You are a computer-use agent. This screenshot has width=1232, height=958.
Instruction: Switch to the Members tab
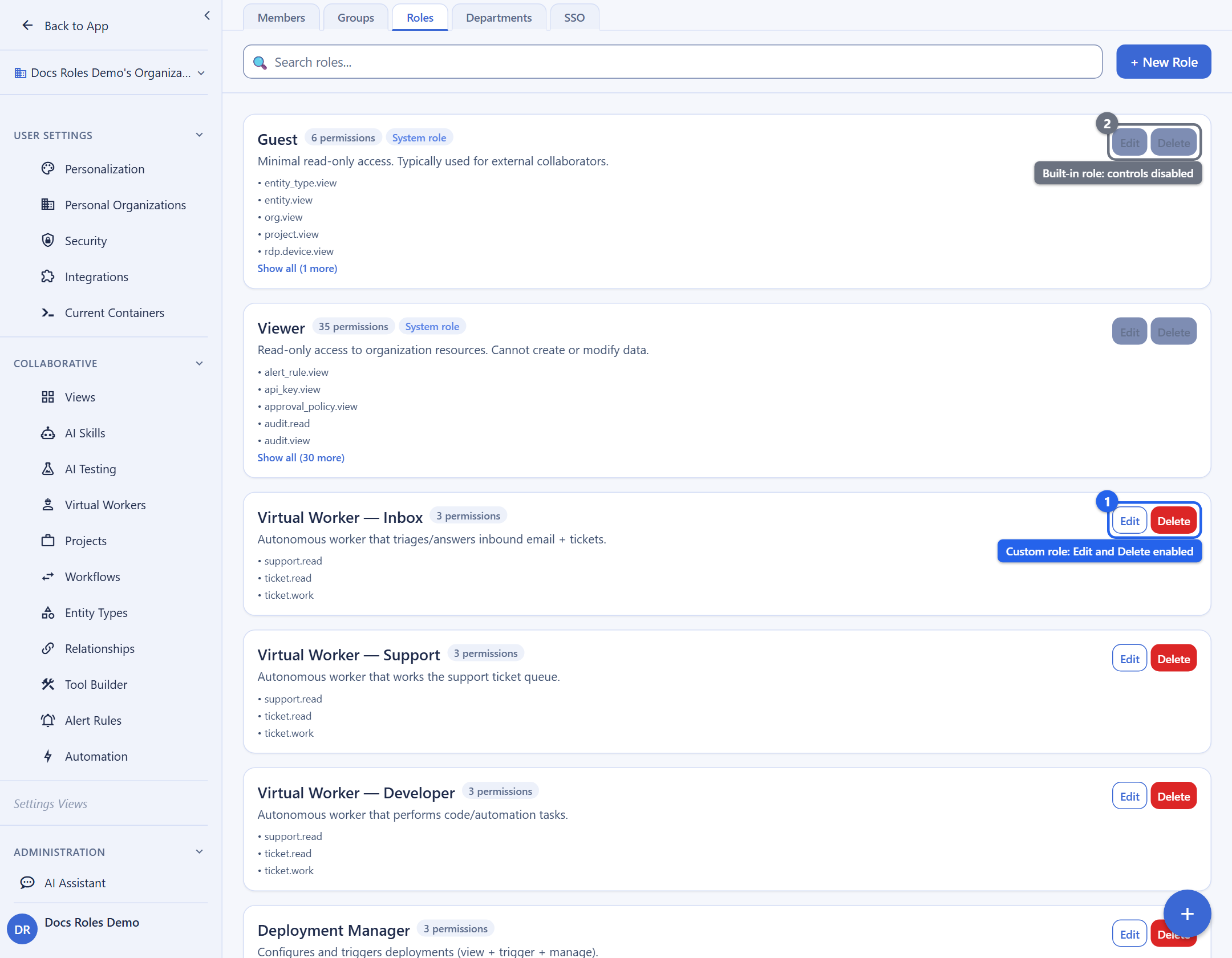[x=281, y=18]
